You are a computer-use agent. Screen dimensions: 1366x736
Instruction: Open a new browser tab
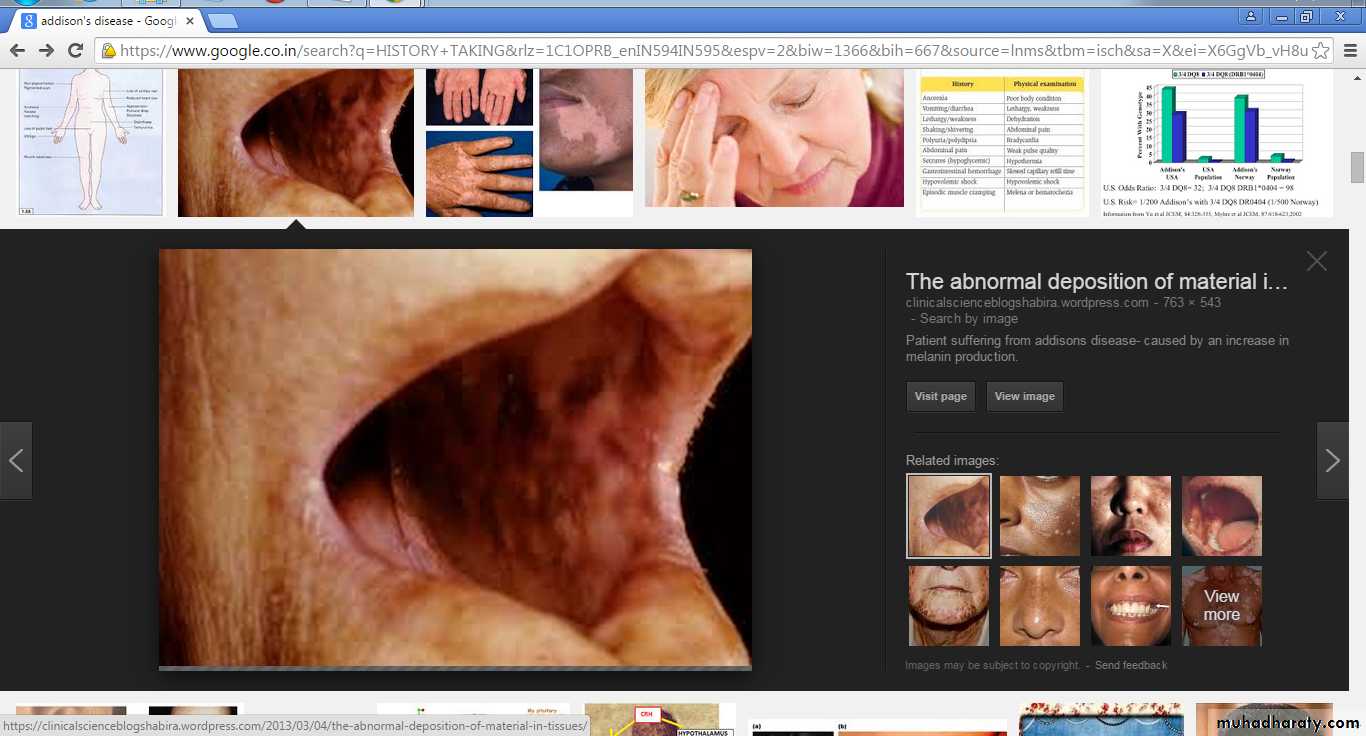(x=223, y=21)
